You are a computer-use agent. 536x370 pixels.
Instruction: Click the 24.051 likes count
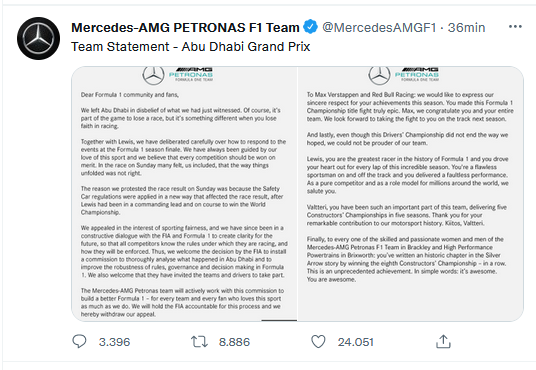[x=356, y=342]
